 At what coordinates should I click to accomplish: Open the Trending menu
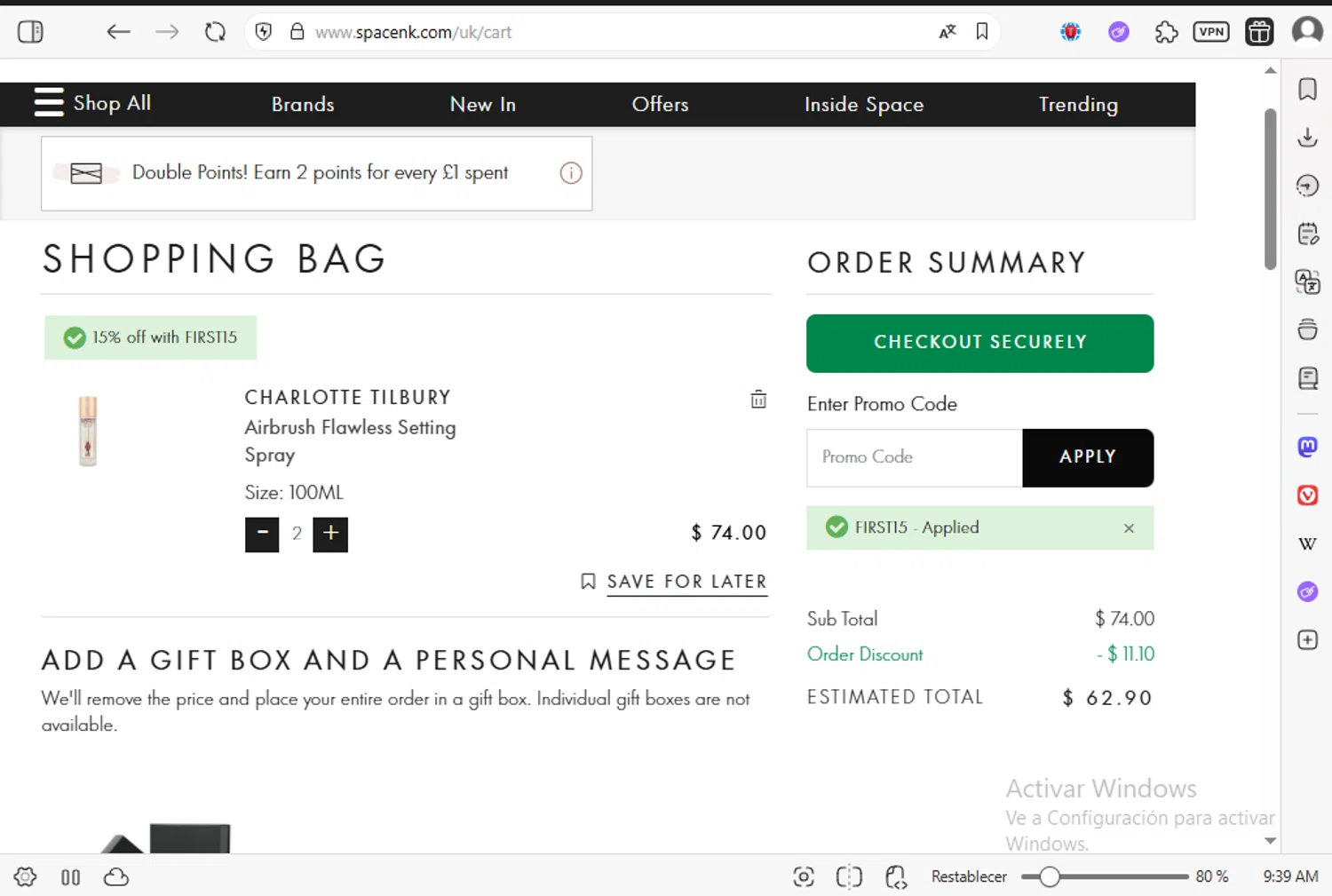(1078, 104)
